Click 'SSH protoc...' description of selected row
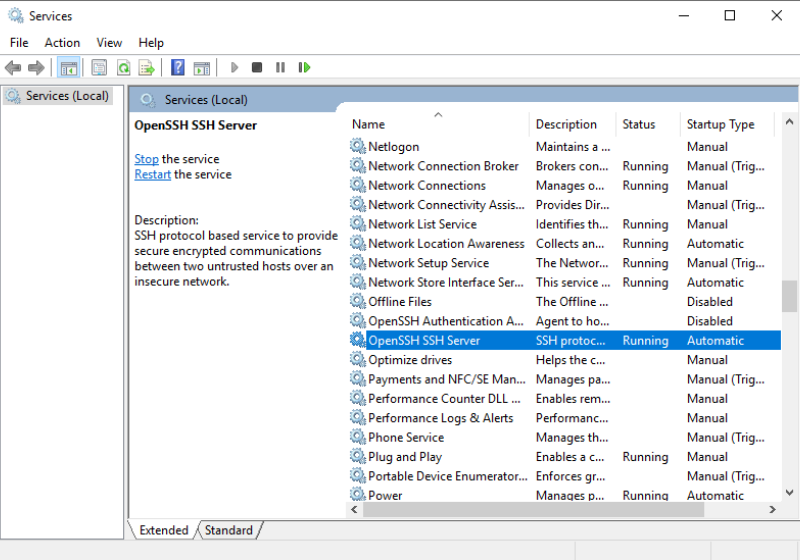The width and height of the screenshot is (800, 560). 570,340
